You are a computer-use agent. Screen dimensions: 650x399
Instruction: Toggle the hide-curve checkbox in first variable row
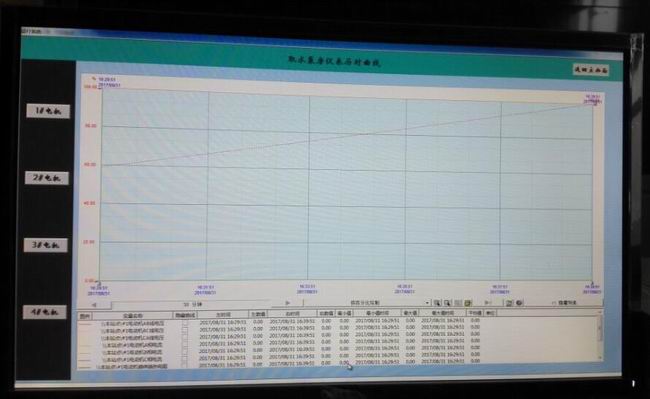185,322
